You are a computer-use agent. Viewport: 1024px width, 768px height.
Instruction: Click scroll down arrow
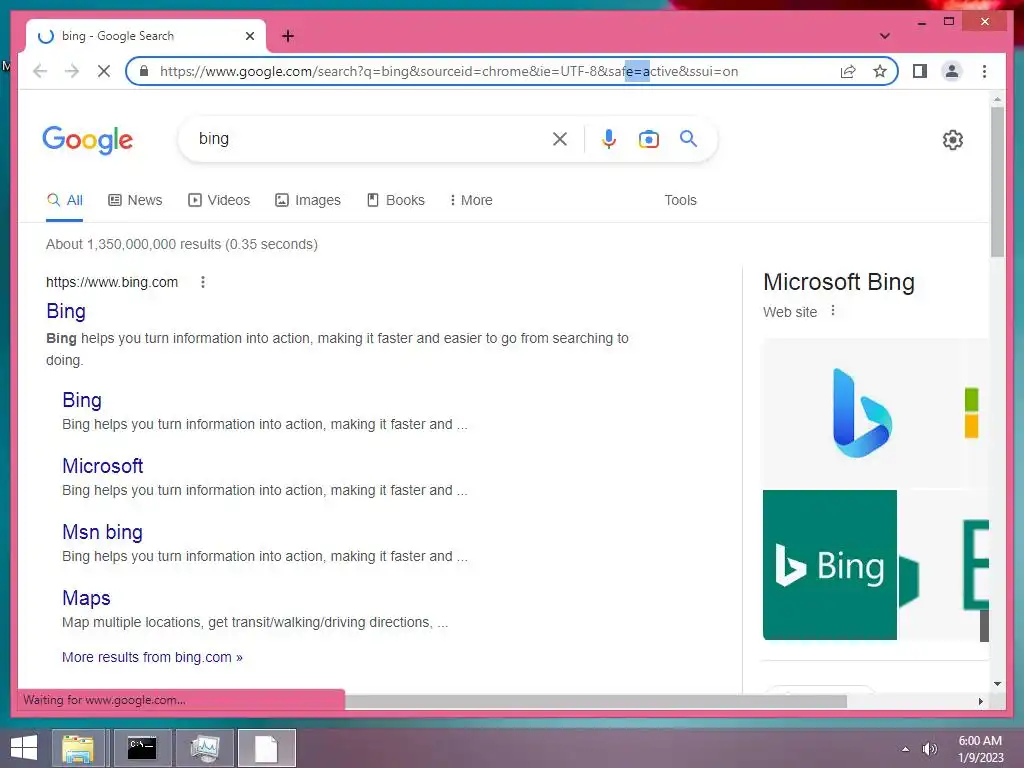pyautogui.click(x=997, y=684)
